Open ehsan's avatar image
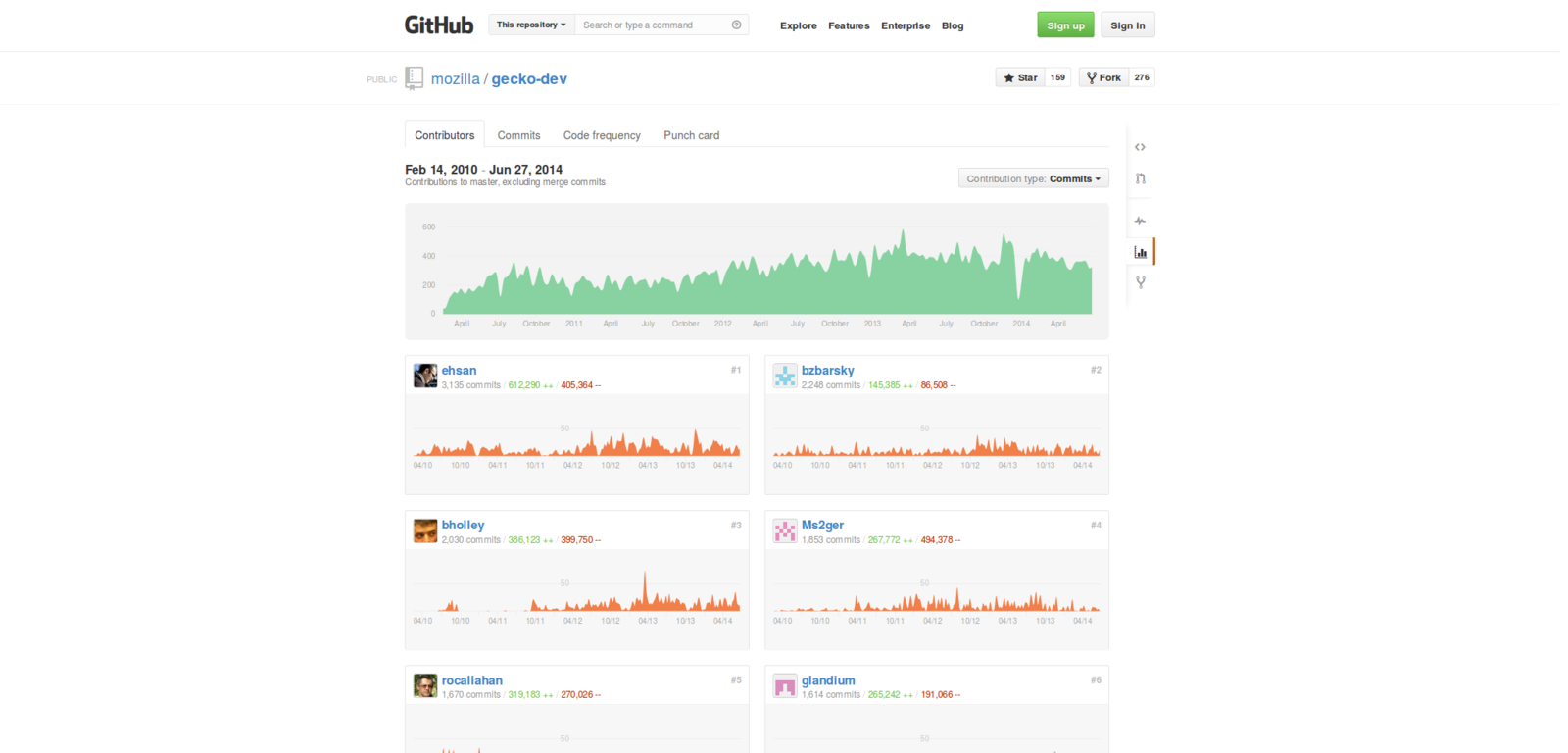Image resolution: width=1568 pixels, height=753 pixels. tap(425, 376)
